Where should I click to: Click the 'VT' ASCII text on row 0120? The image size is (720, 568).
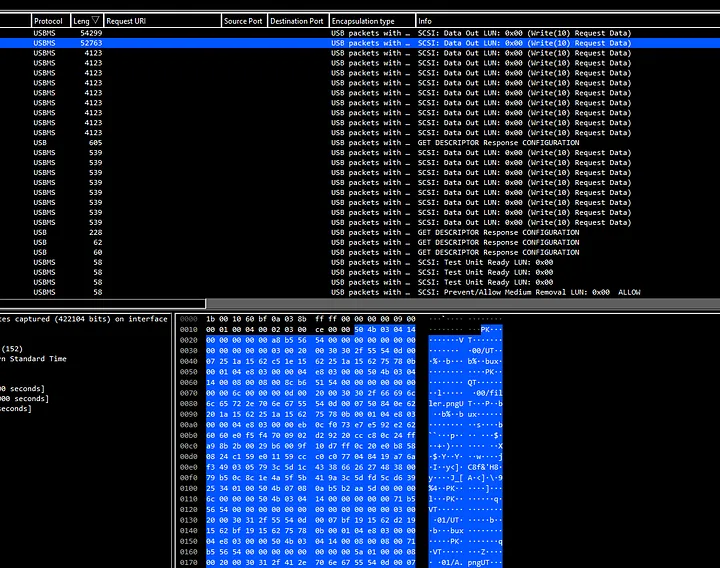(434, 510)
